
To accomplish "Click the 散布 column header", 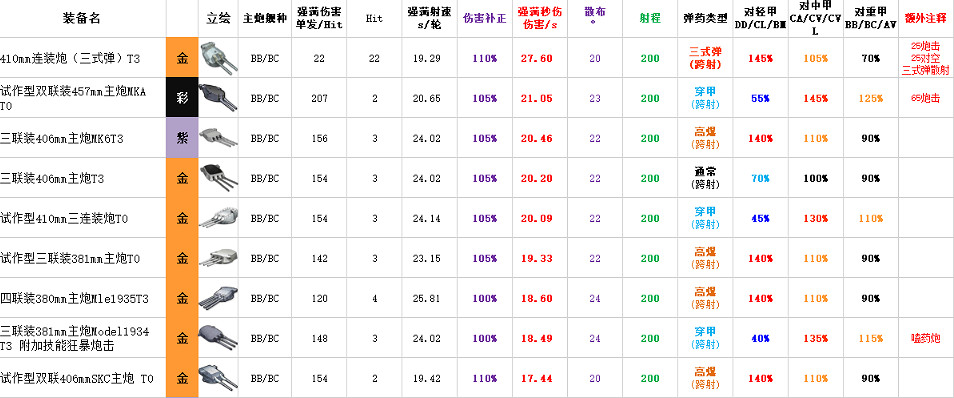I will [x=594, y=16].
